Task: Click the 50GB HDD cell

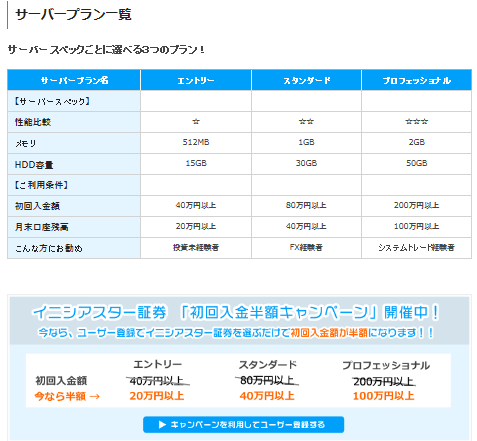Action: pos(416,163)
